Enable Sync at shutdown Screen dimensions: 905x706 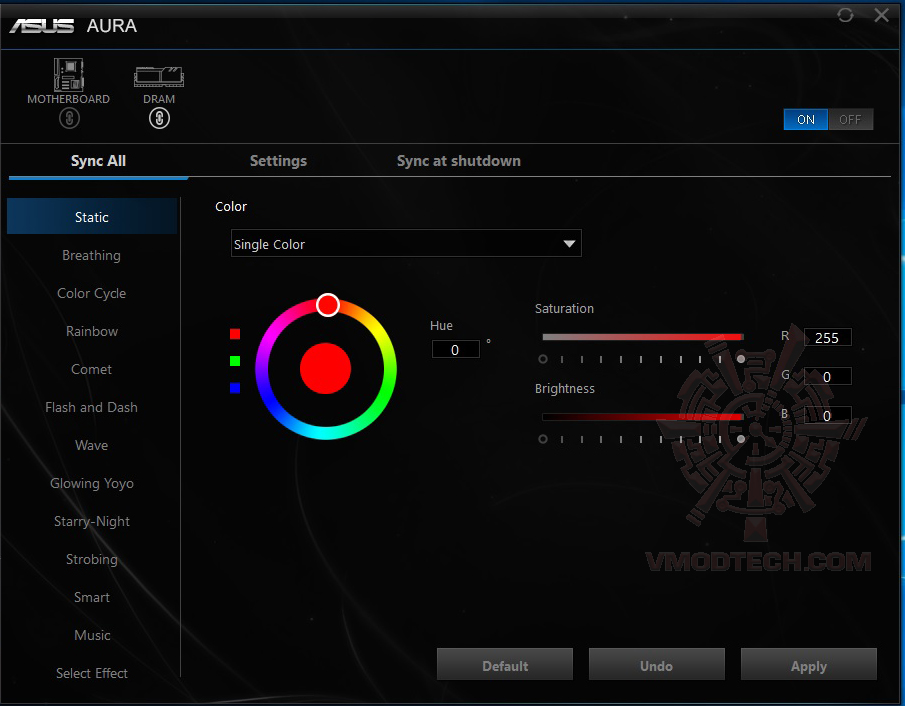coord(458,160)
